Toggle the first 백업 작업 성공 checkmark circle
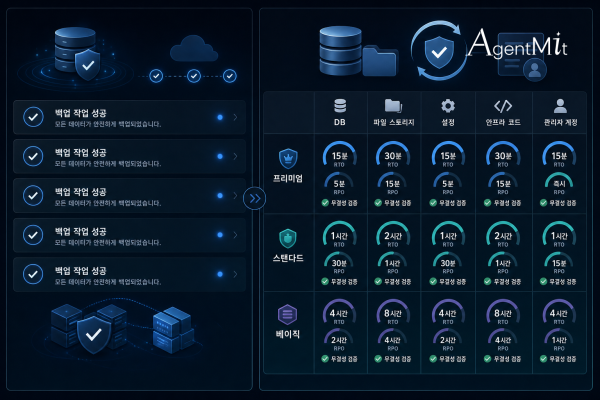Image resolution: width=600 pixels, height=400 pixels. pos(33,117)
